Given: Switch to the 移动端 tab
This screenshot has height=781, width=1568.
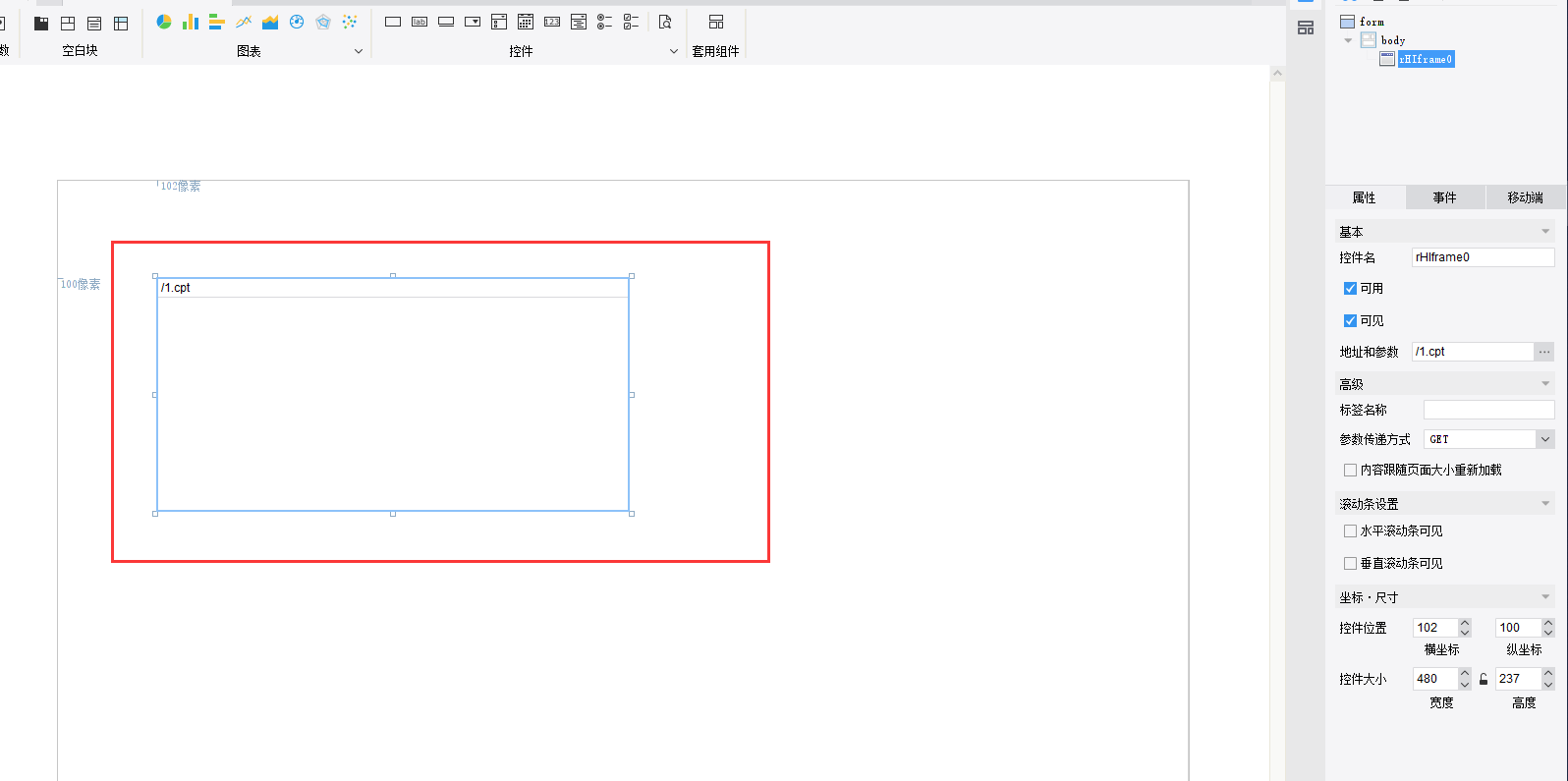Looking at the screenshot, I should tap(1526, 197).
